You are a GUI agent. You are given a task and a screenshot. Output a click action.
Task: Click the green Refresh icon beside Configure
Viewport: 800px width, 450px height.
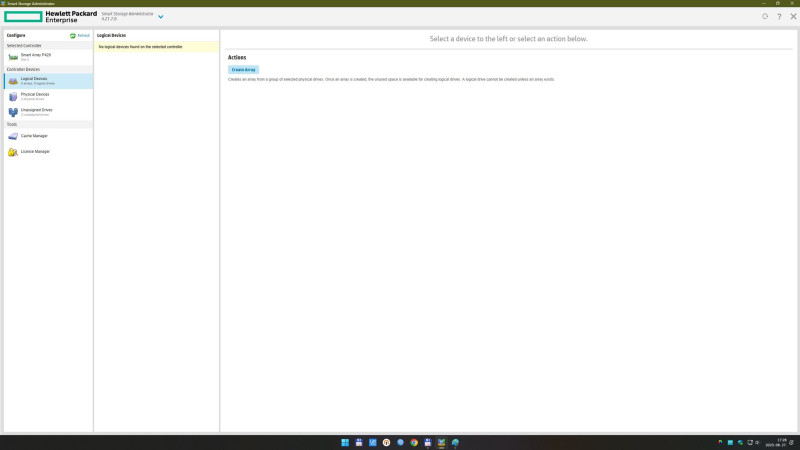pyautogui.click(x=73, y=36)
